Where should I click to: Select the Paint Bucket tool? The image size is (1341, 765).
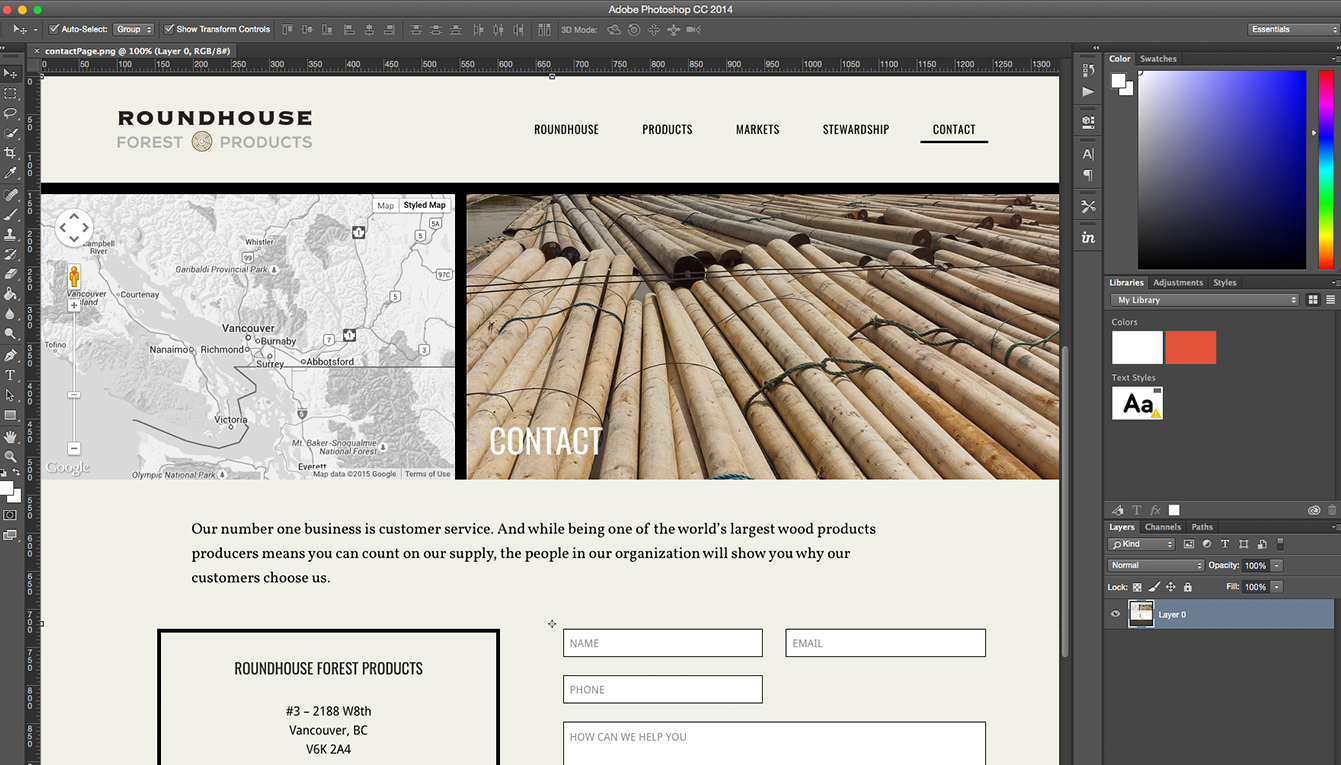pos(10,295)
